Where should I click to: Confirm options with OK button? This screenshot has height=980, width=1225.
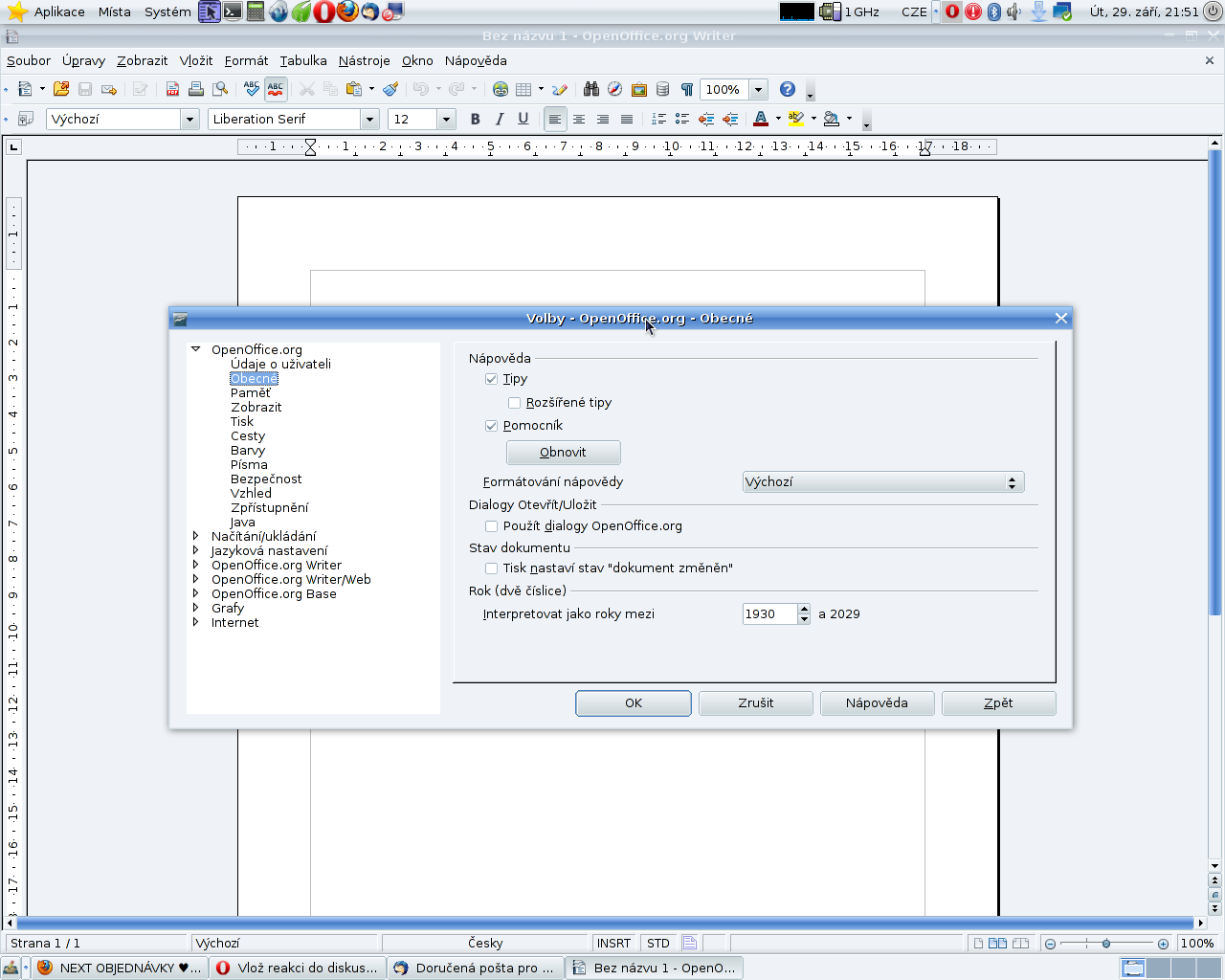(x=634, y=703)
